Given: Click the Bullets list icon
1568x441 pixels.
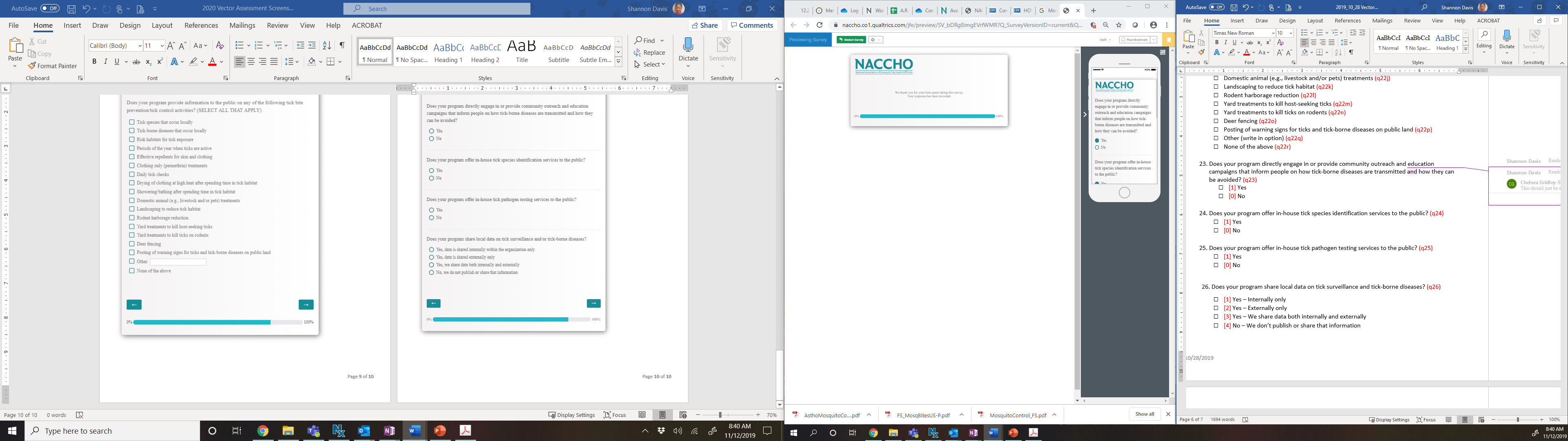Looking at the screenshot, I should coord(238,46).
